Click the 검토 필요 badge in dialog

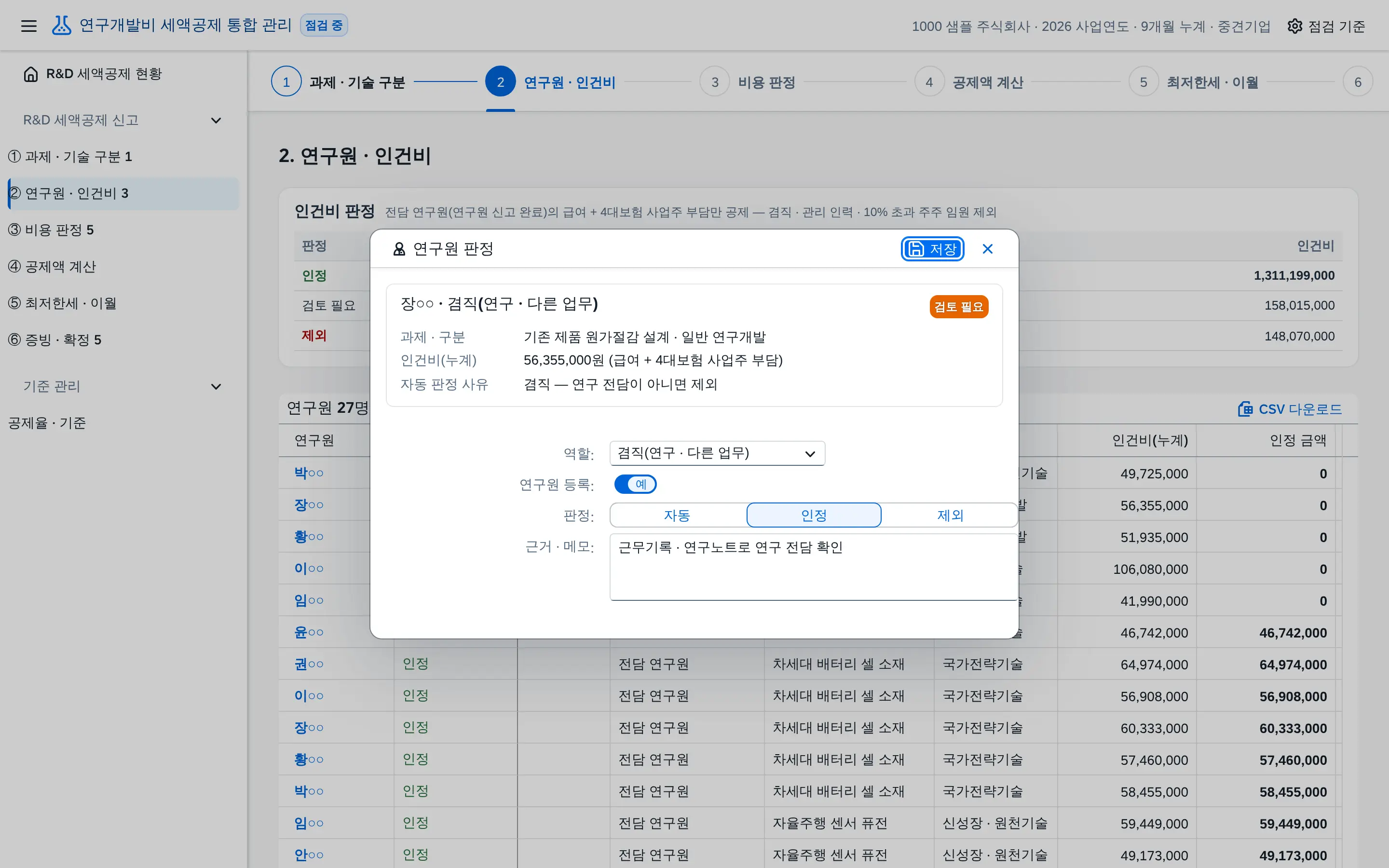[958, 307]
